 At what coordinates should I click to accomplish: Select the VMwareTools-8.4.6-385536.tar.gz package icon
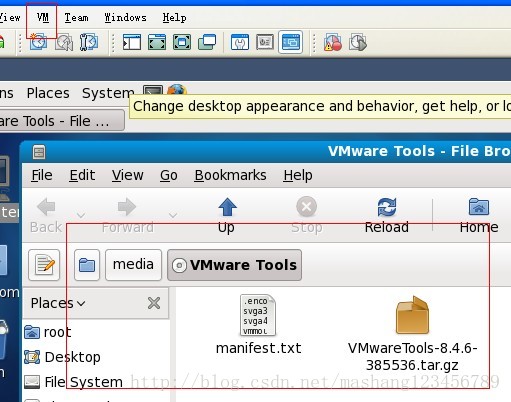(412, 315)
